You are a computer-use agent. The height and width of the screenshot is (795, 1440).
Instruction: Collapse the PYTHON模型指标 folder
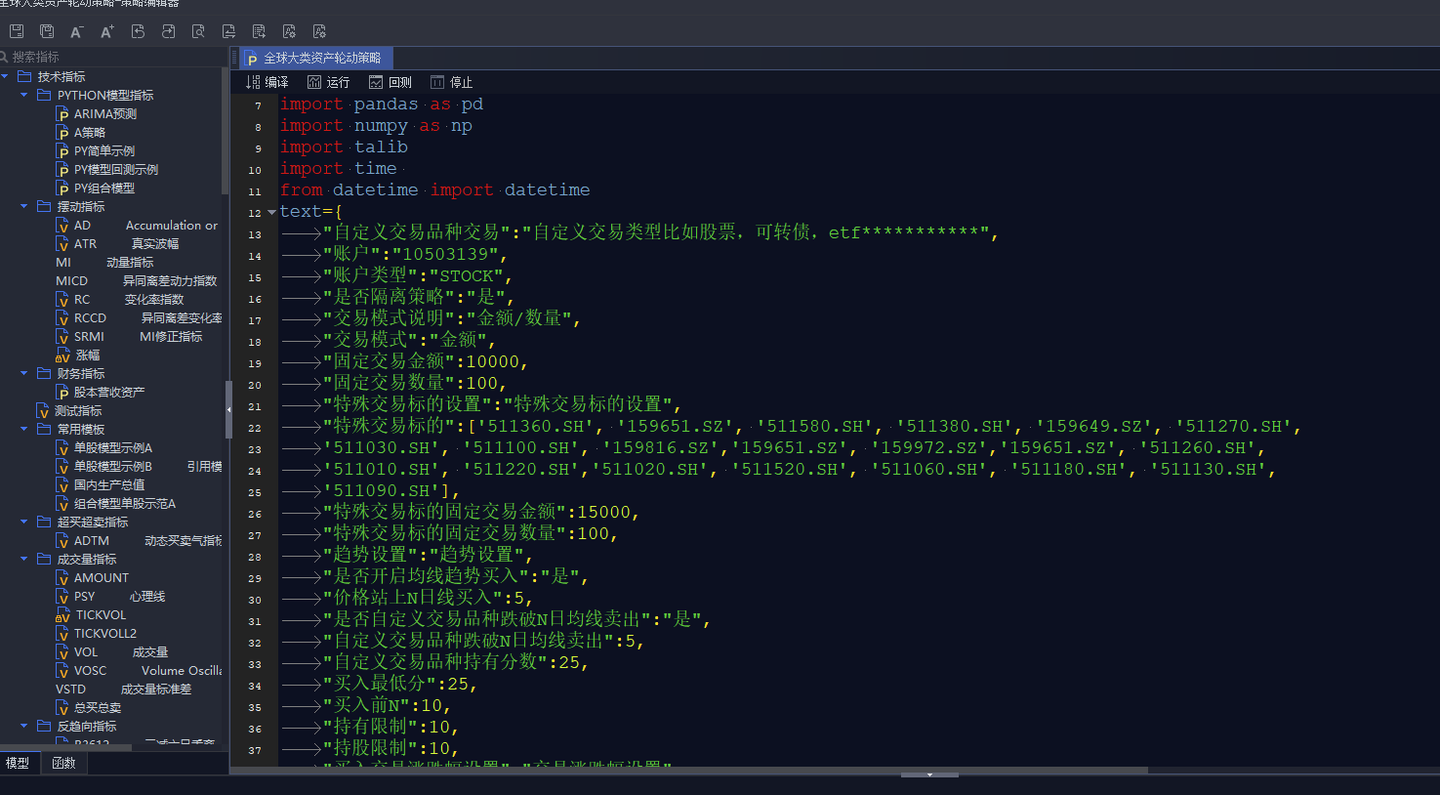tap(24, 95)
